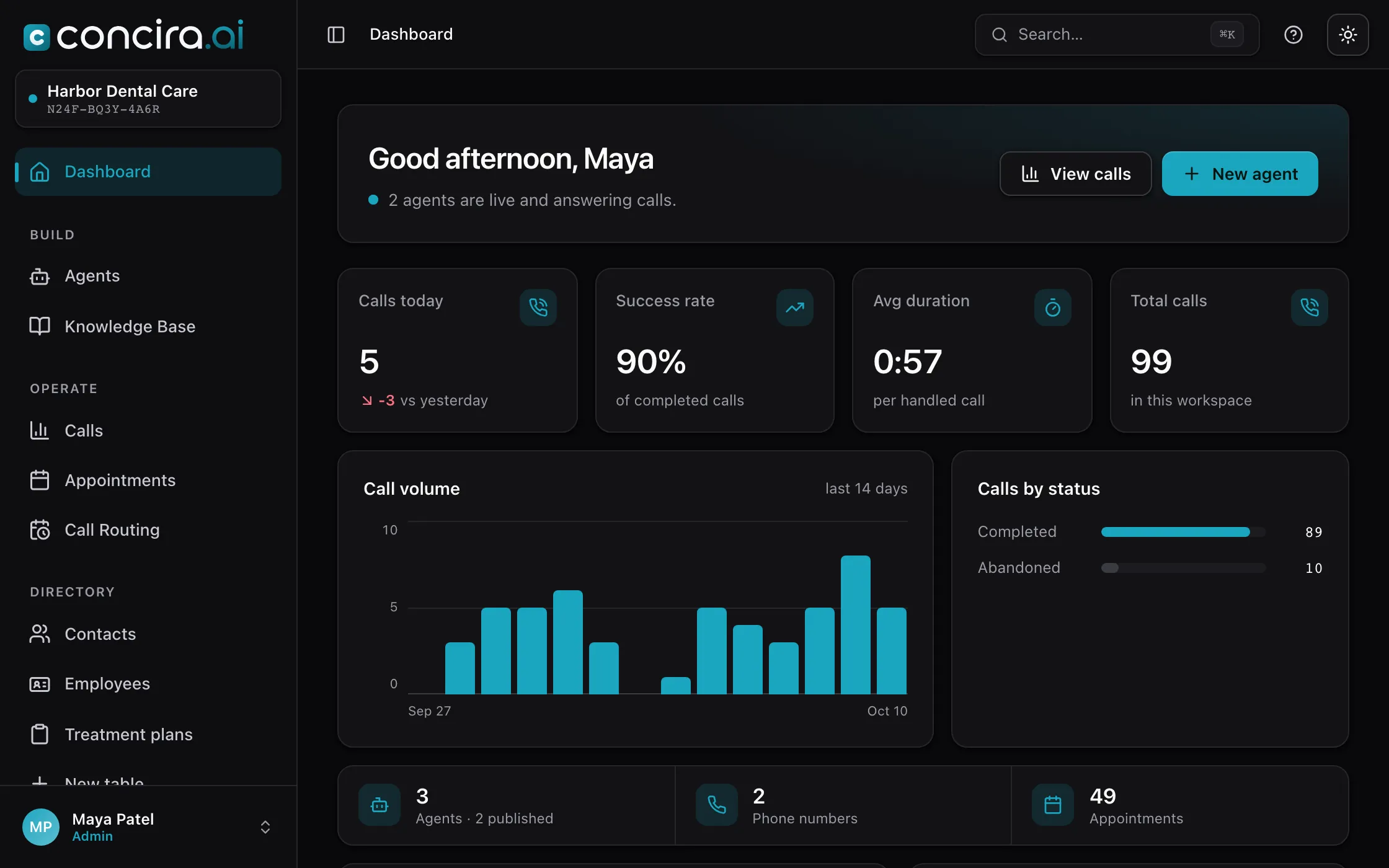1389x868 pixels.
Task: Click the Completed status progress bar
Action: 1183,532
